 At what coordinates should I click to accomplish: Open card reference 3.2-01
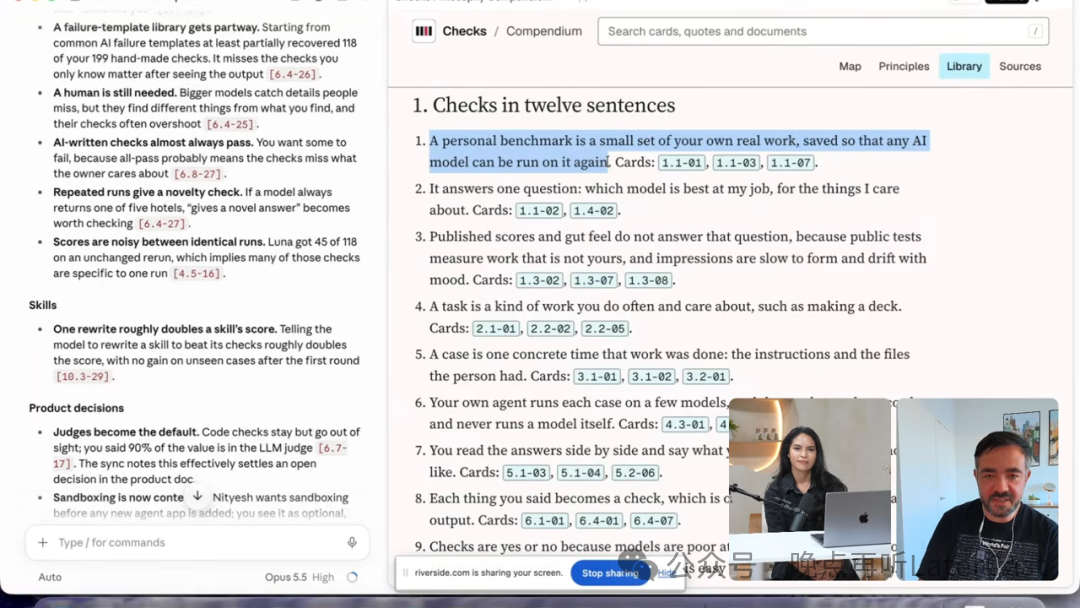705,377
